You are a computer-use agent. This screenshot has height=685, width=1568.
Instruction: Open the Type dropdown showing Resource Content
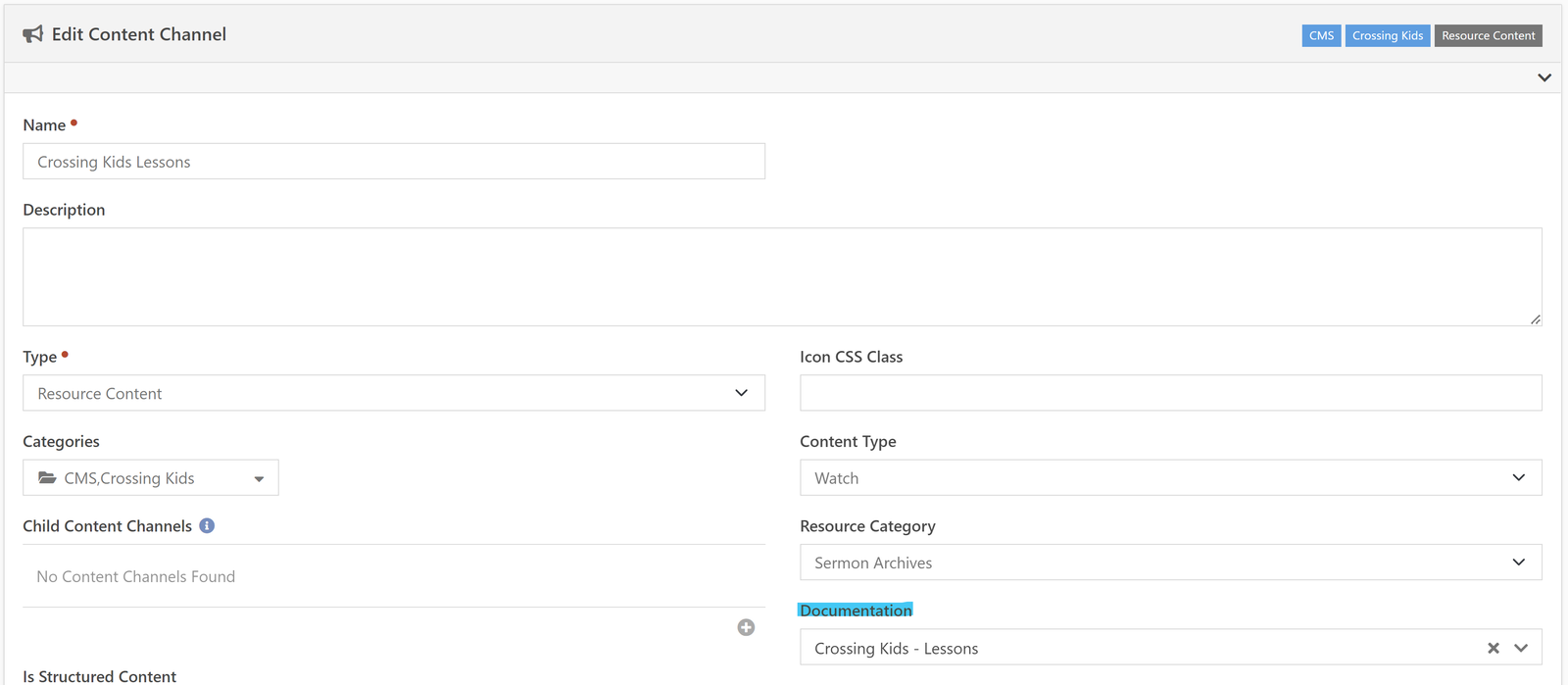(394, 393)
